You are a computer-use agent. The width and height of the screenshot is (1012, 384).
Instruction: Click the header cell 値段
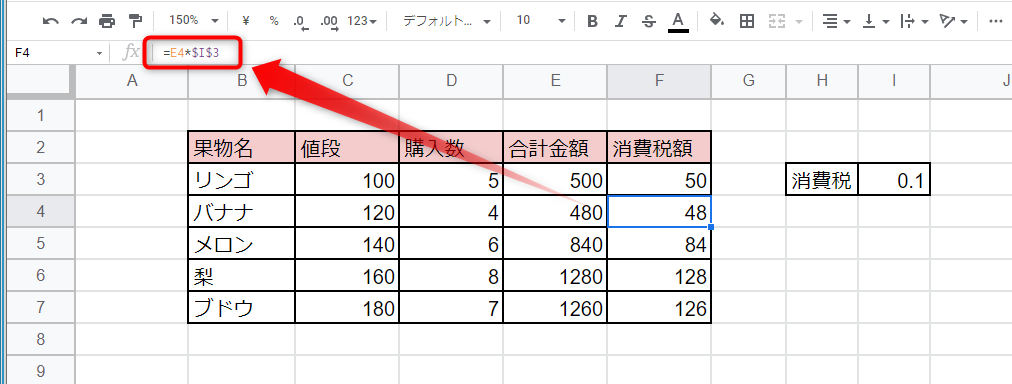click(347, 148)
